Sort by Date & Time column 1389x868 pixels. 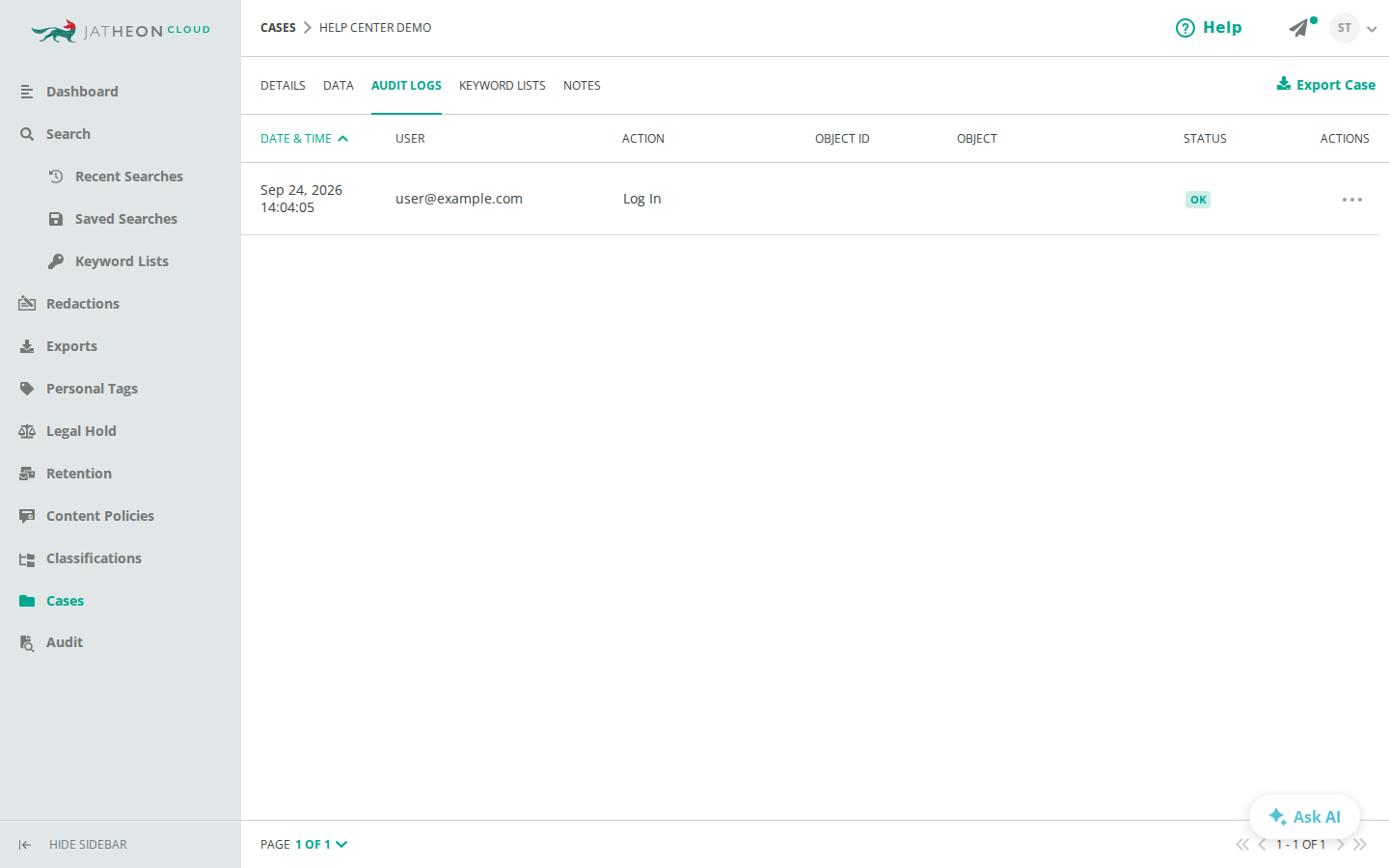pos(304,139)
